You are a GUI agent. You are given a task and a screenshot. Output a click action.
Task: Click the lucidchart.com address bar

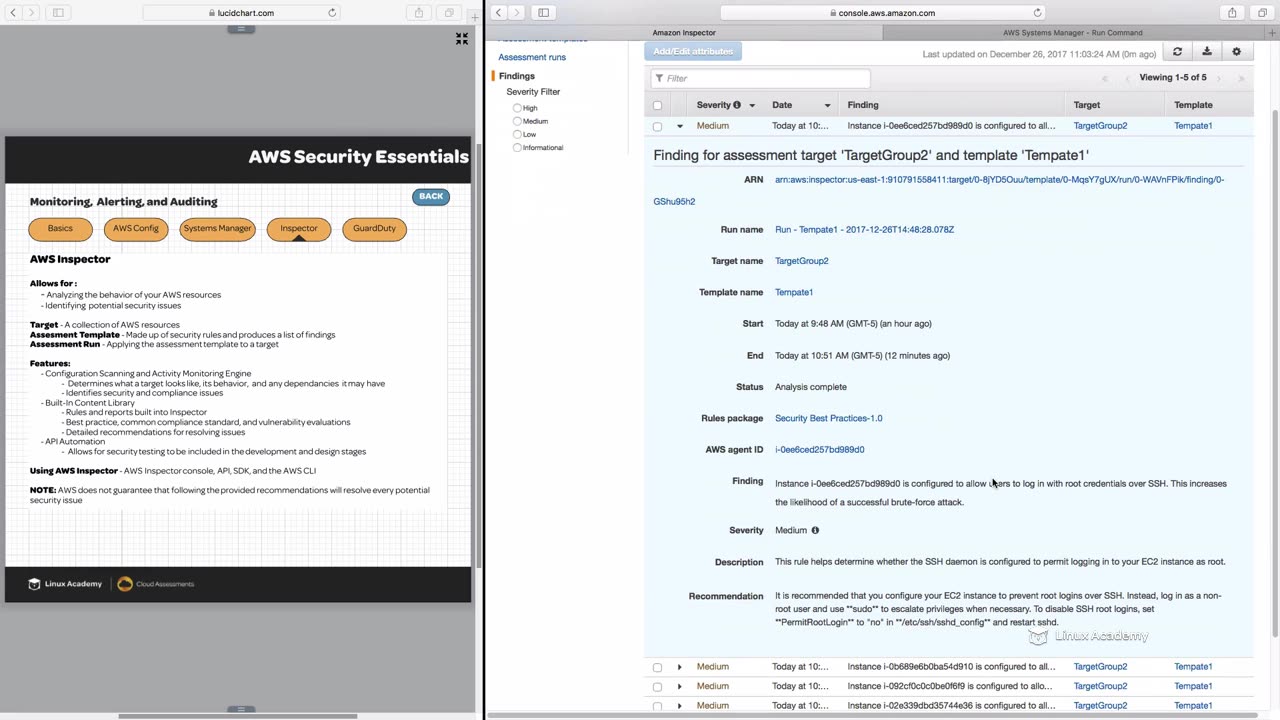pos(242,13)
